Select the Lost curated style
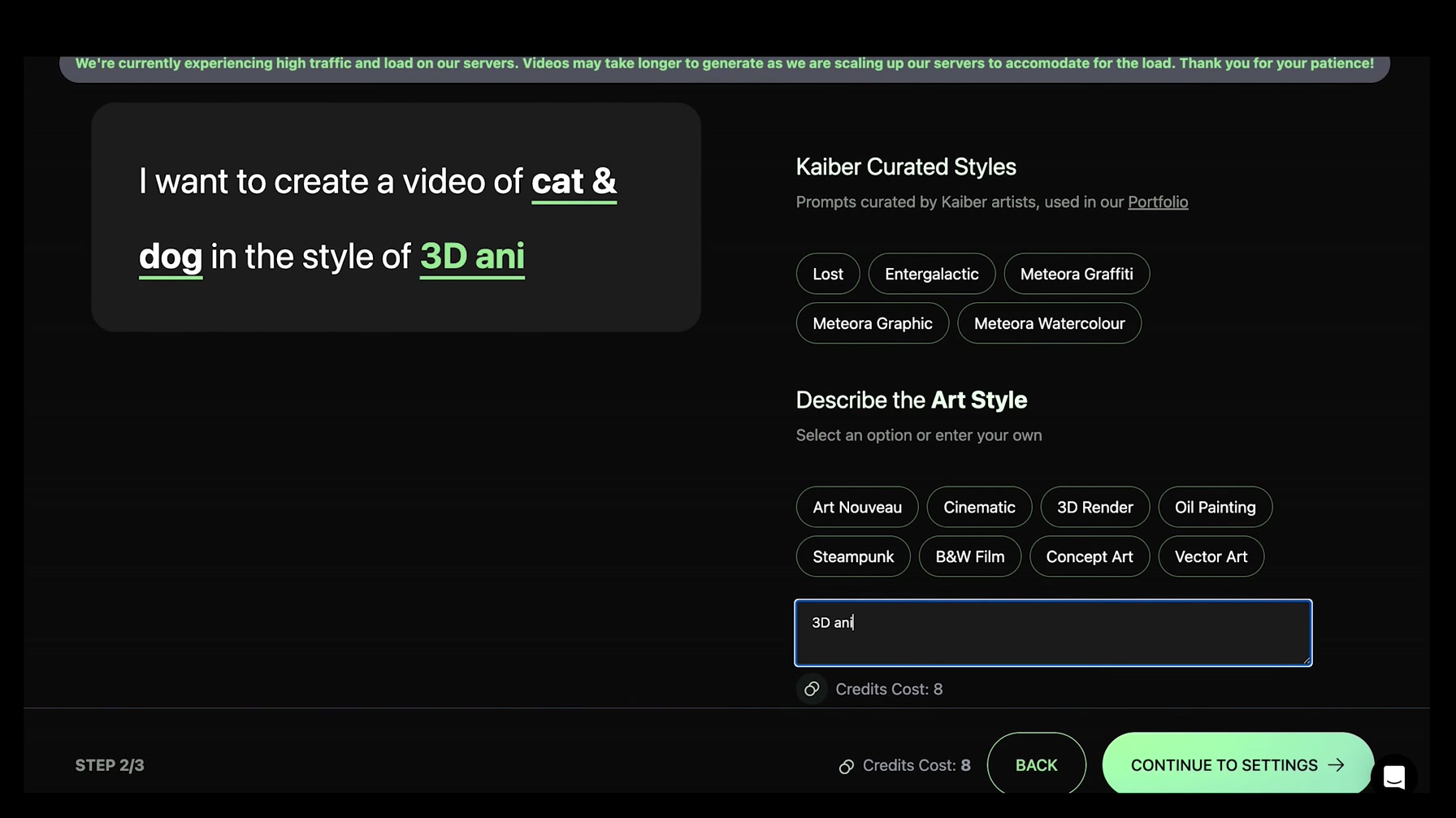The height and width of the screenshot is (818, 1456). point(828,274)
